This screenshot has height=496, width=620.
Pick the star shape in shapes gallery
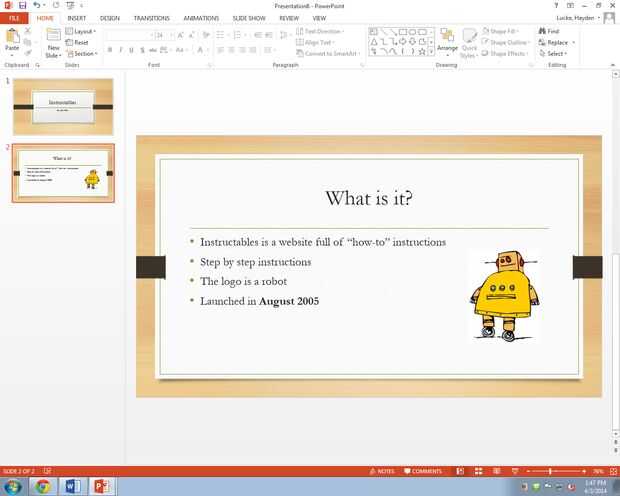pos(422,51)
